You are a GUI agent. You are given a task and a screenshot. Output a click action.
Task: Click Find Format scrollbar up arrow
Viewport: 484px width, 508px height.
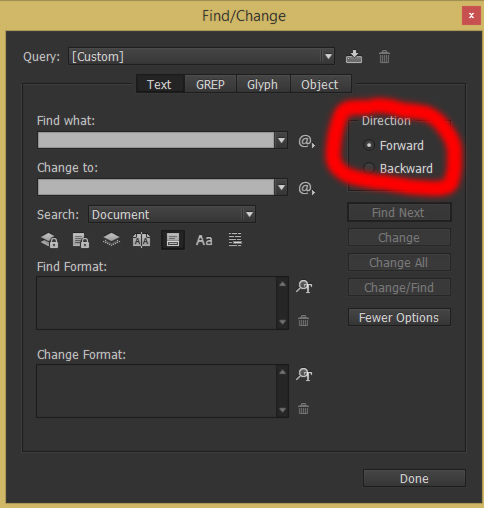coord(283,284)
